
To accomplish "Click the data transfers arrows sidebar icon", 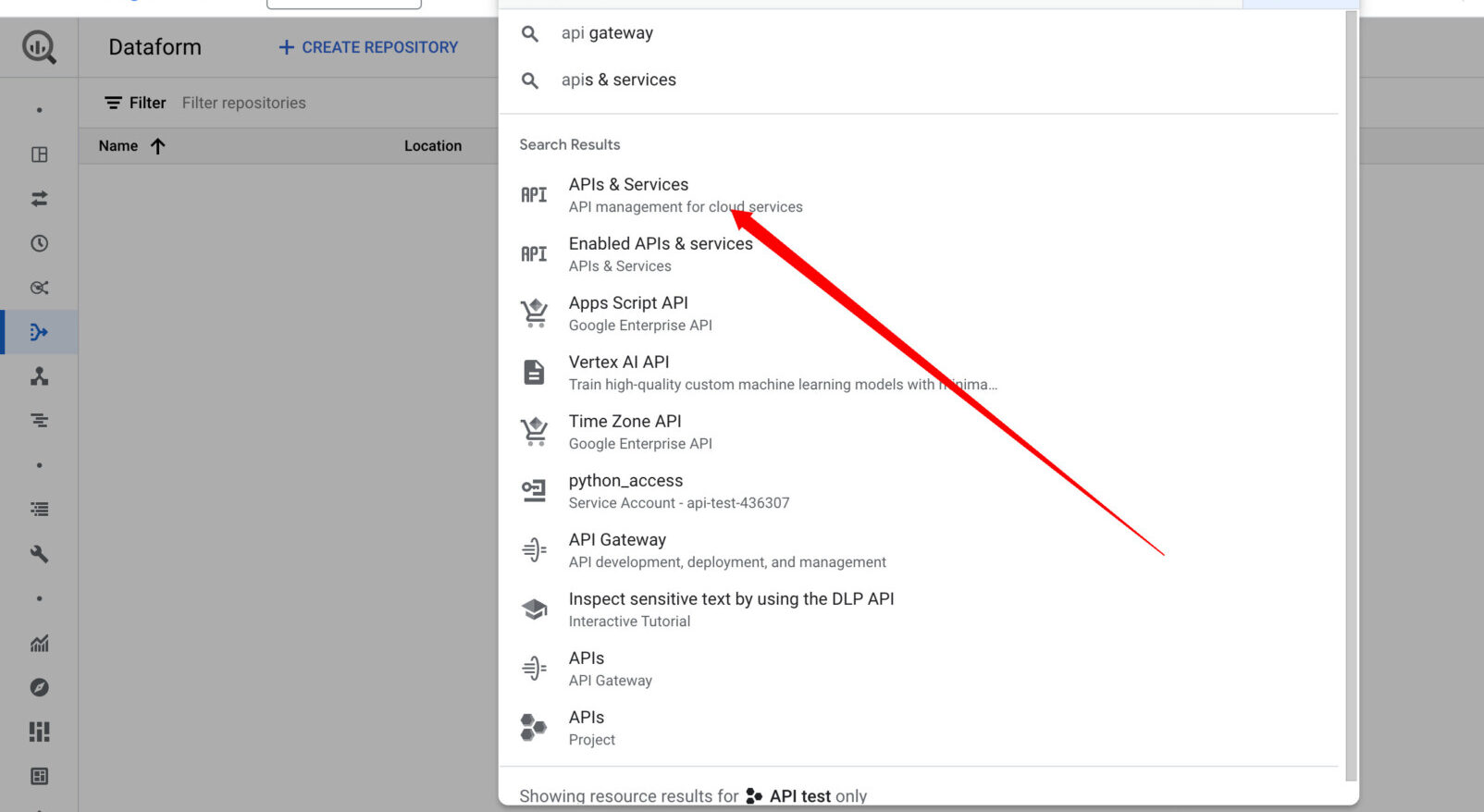I will click(x=39, y=199).
